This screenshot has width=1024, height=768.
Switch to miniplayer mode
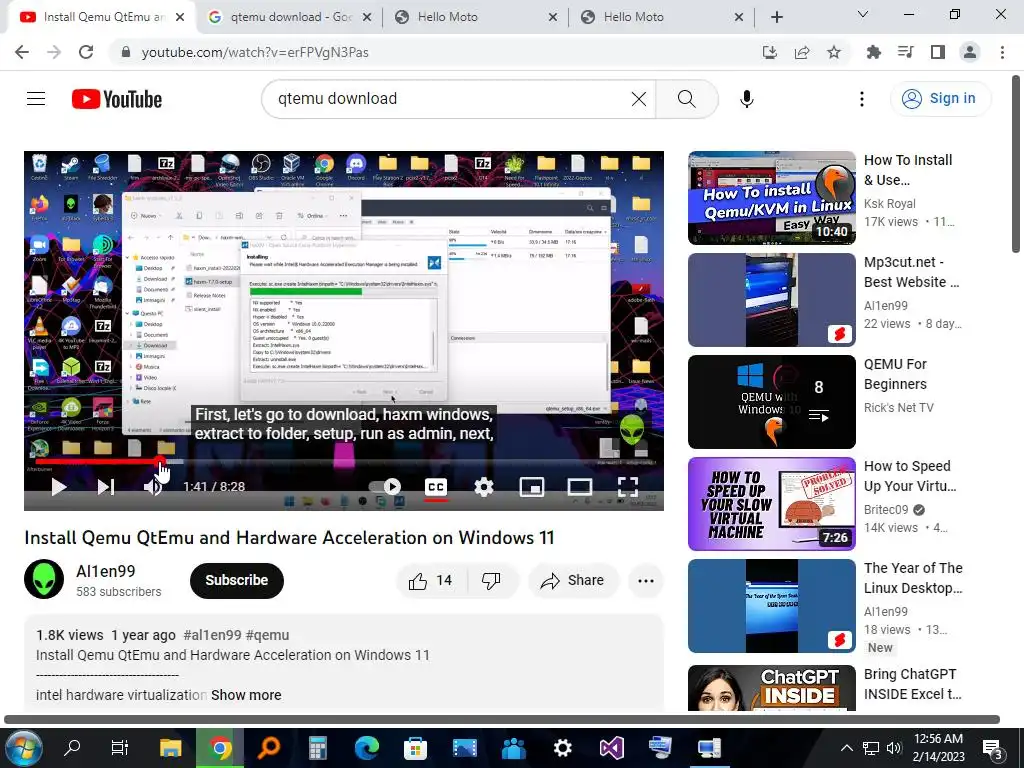pyautogui.click(x=532, y=487)
